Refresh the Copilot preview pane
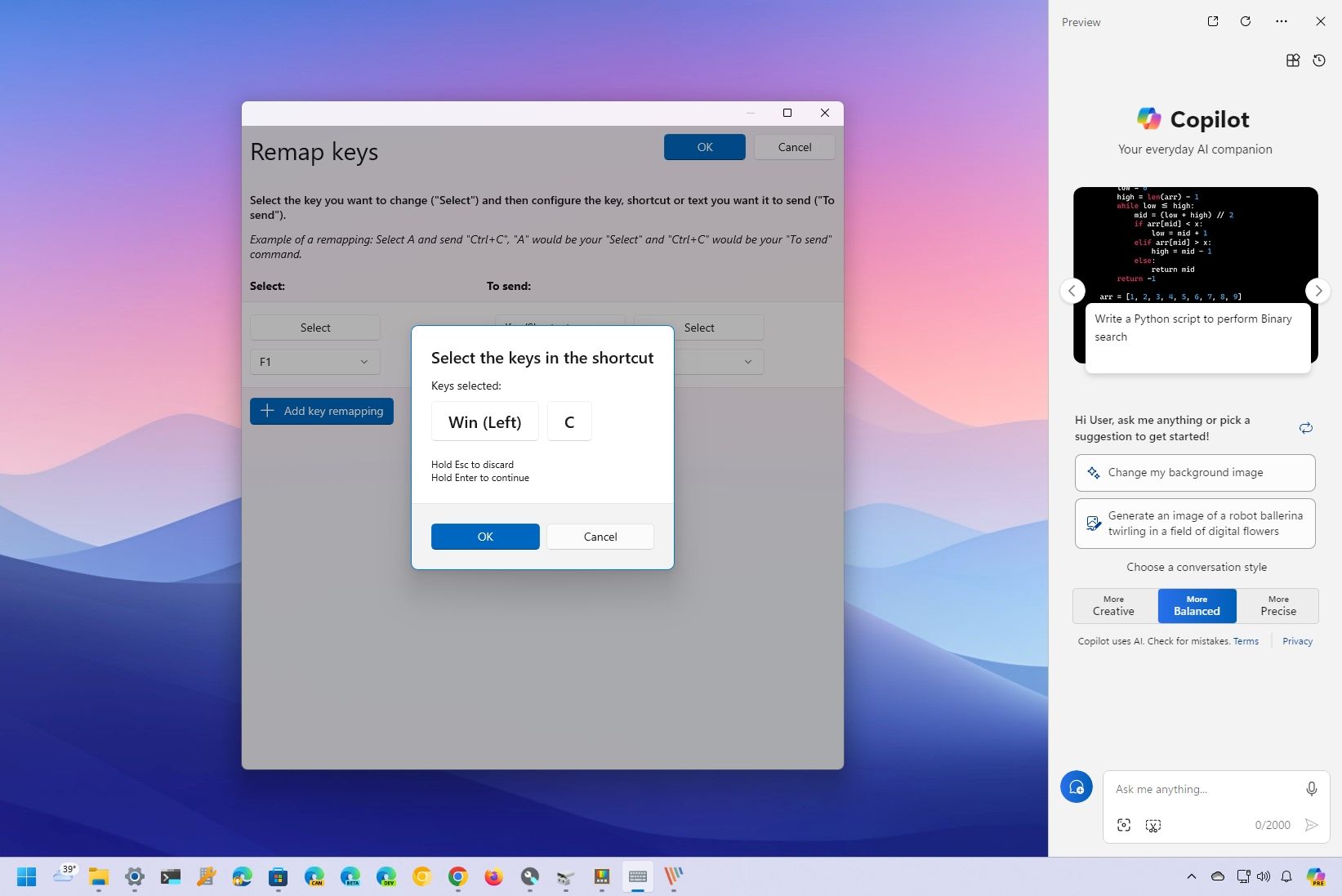The image size is (1342, 896). pyautogui.click(x=1246, y=21)
